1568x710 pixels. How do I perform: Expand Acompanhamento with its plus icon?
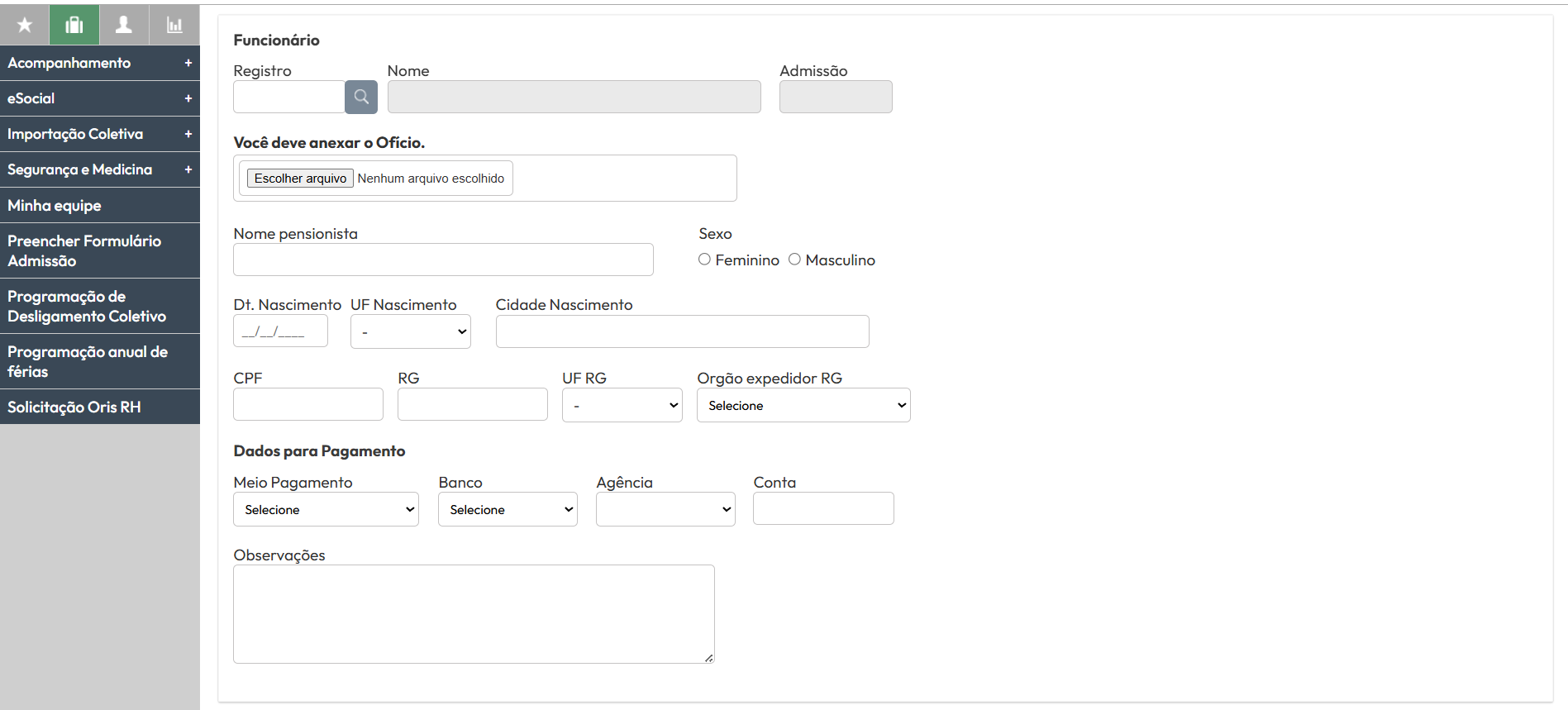click(x=188, y=63)
